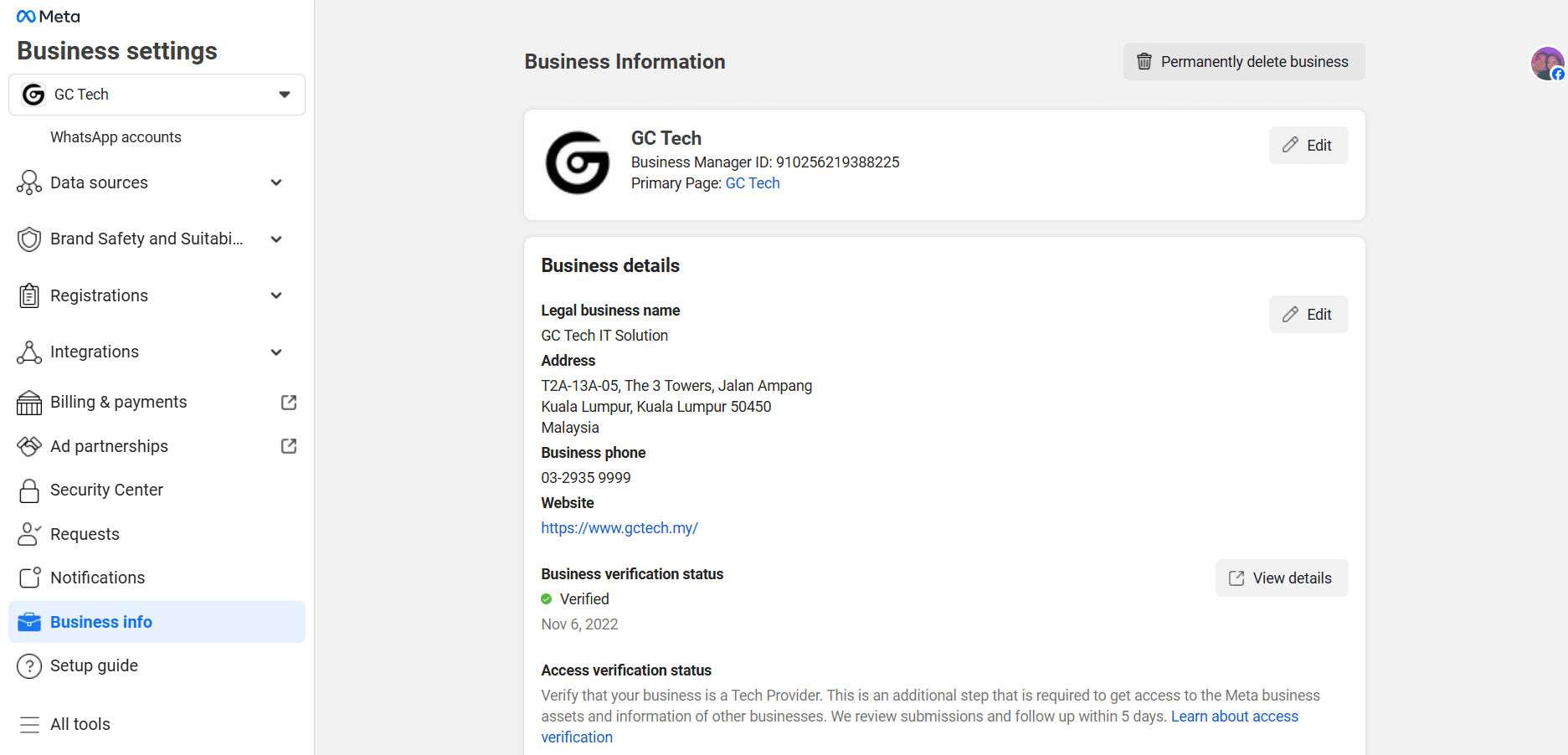Click the business phone number 03-2935 9999
Image resolution: width=1568 pixels, height=755 pixels.
586,478
